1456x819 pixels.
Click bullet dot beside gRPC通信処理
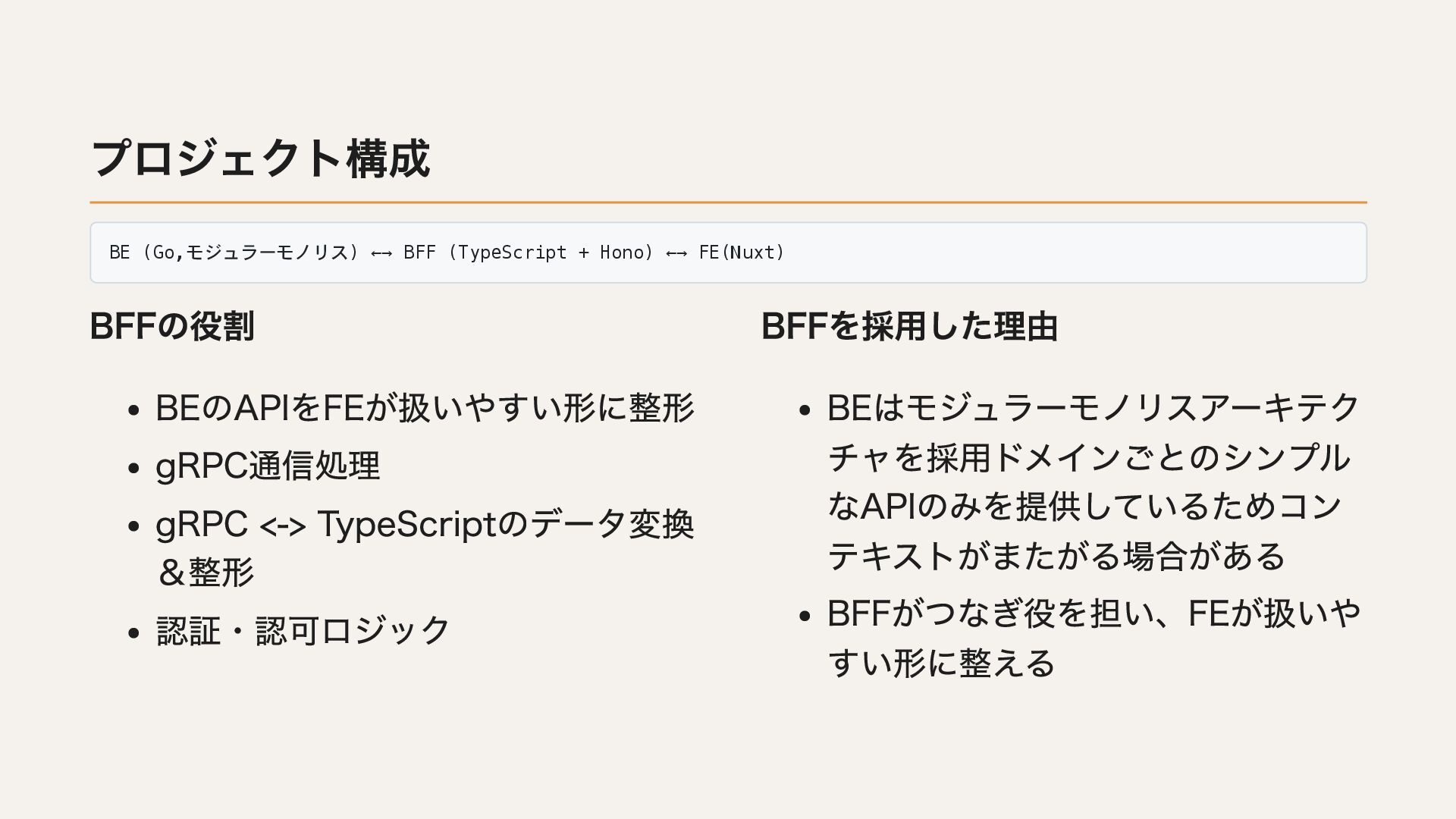click(134, 468)
